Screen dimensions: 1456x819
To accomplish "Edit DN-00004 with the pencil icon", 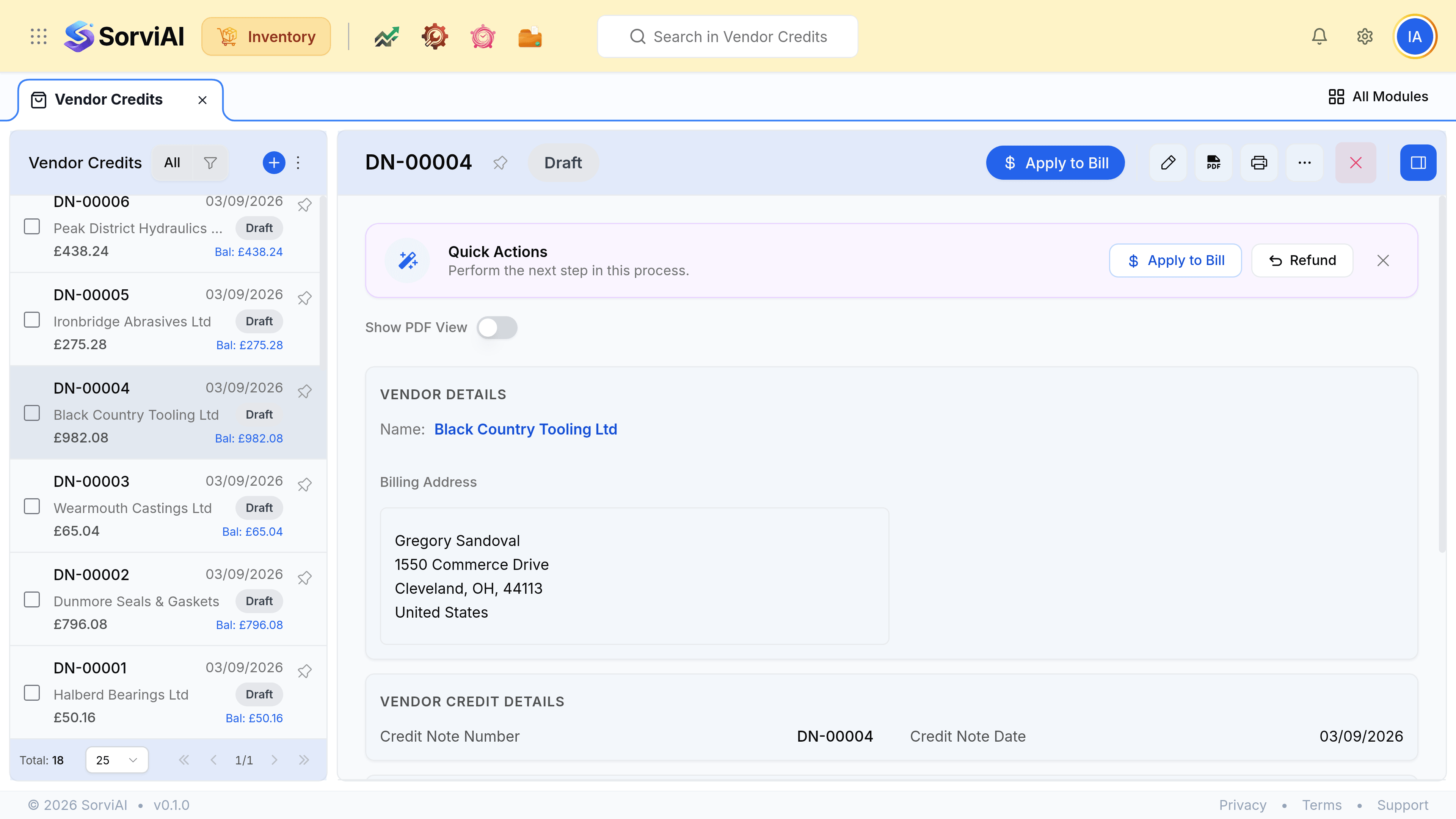I will coord(1168,163).
